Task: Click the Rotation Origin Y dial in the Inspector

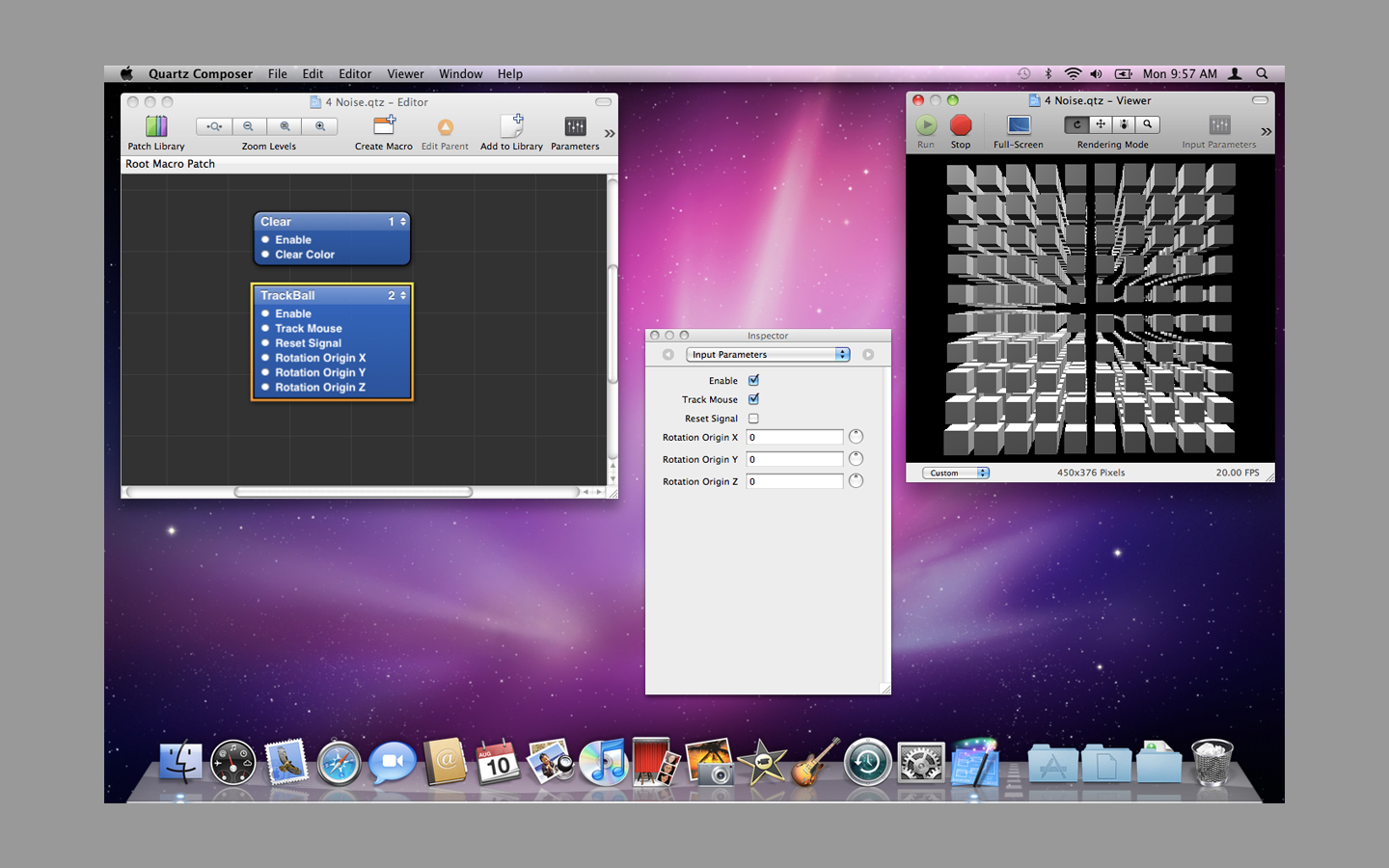Action: click(x=856, y=459)
